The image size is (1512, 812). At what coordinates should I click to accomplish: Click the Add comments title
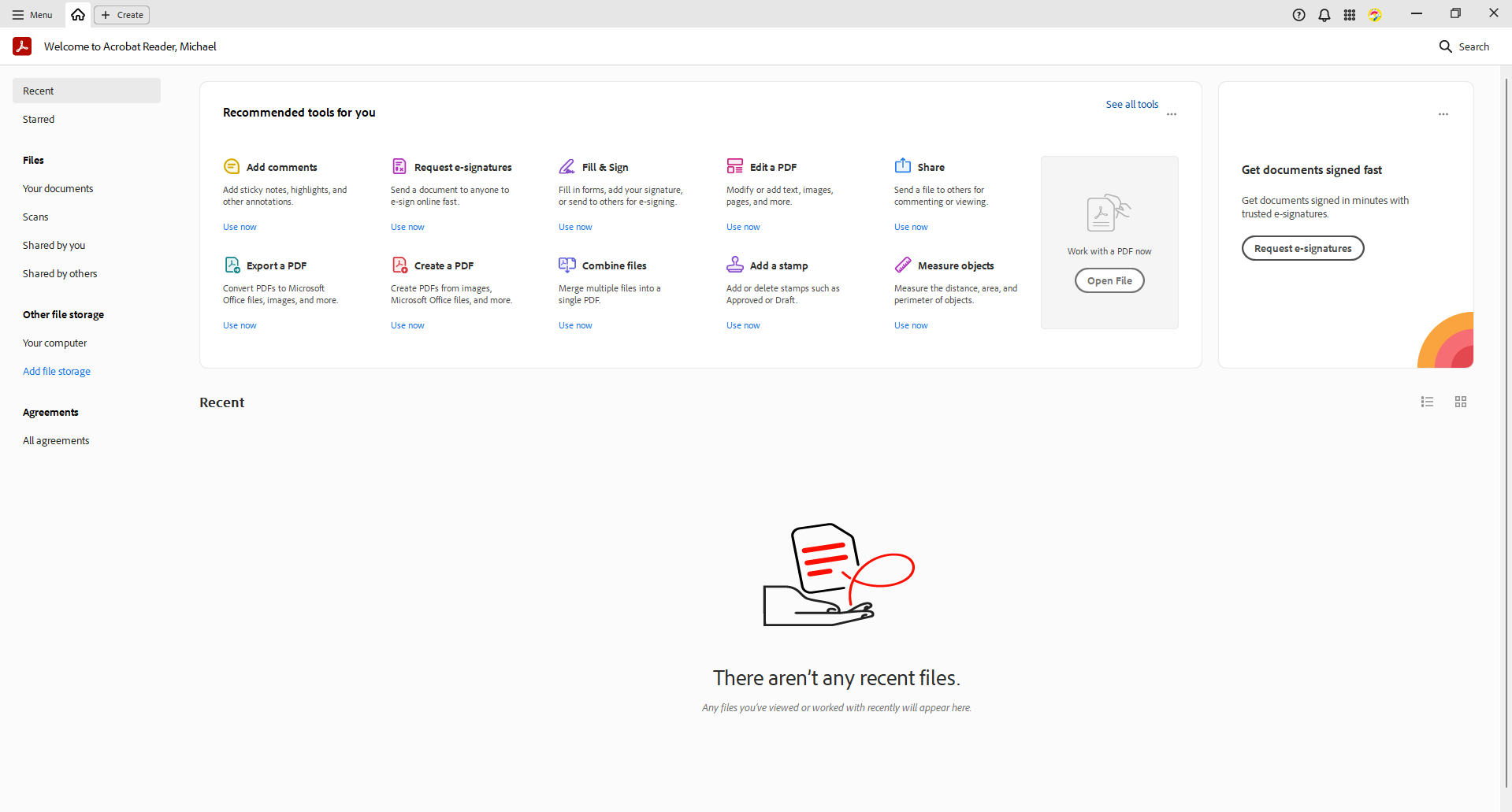(x=281, y=167)
